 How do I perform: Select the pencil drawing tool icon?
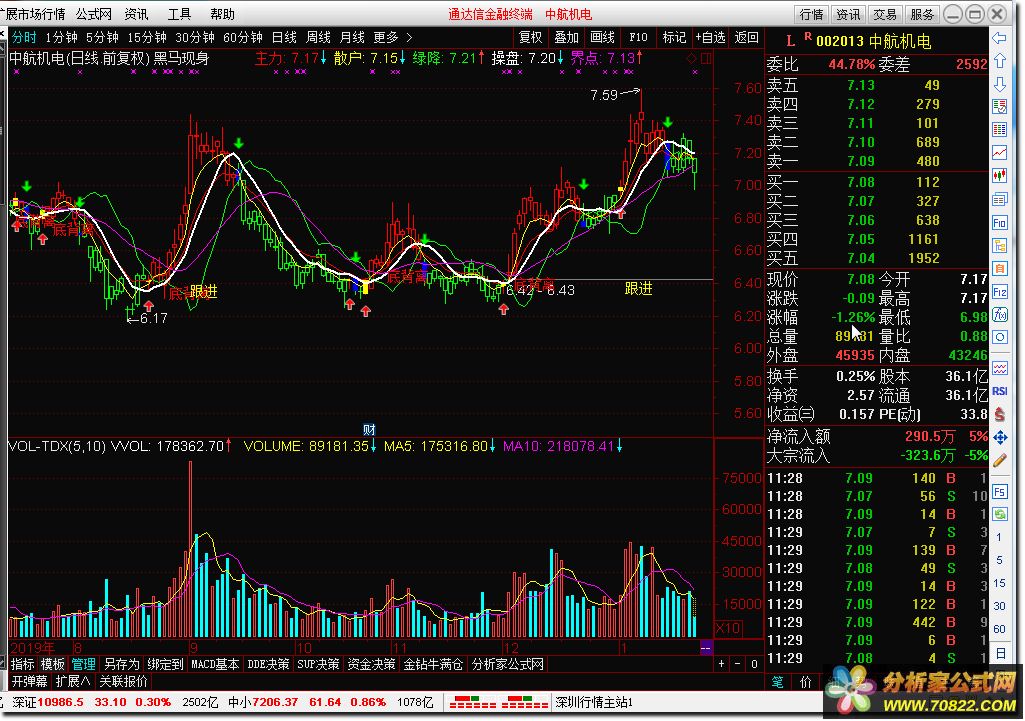point(1000,460)
